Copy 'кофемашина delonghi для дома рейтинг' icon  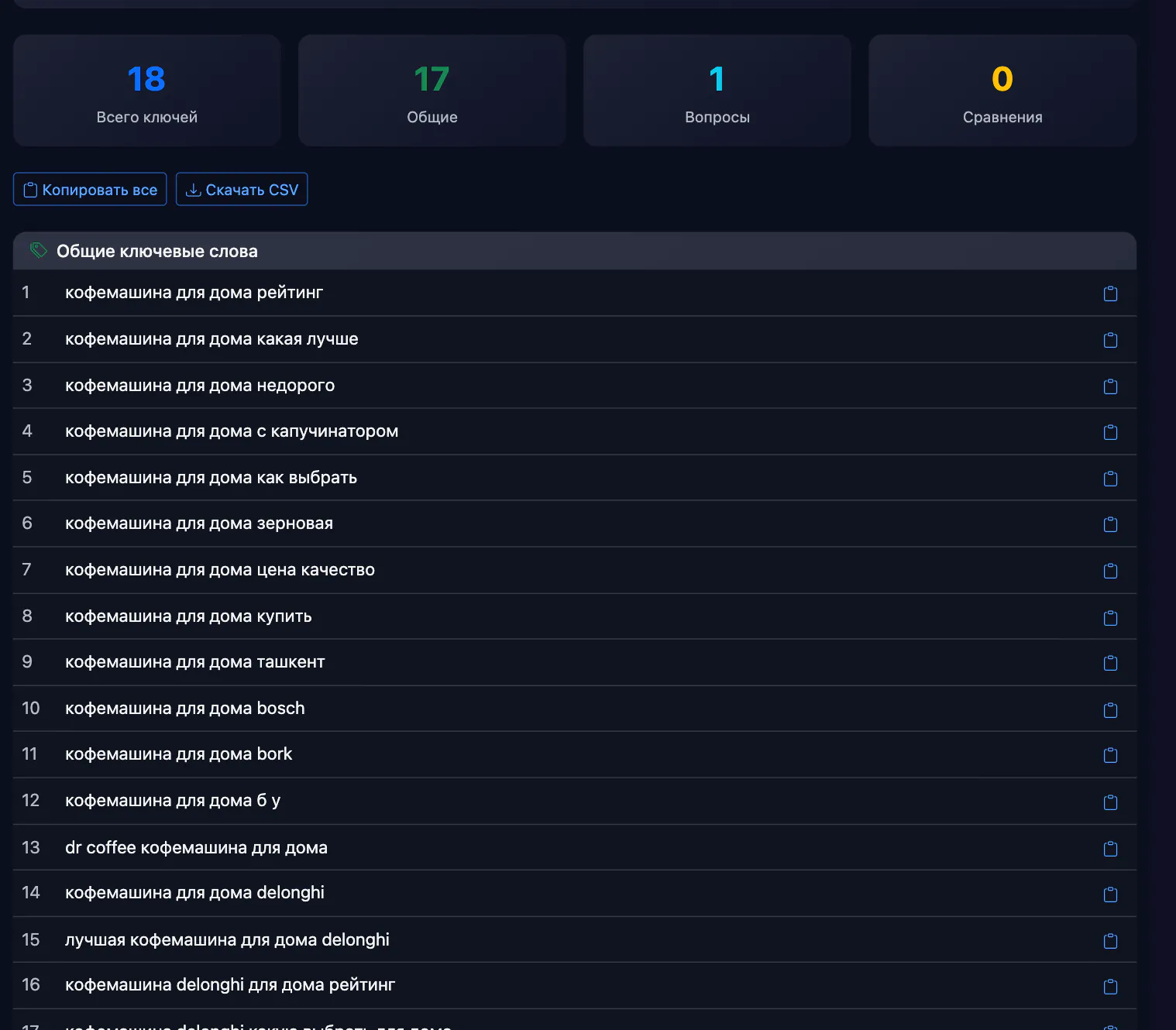point(1110,987)
